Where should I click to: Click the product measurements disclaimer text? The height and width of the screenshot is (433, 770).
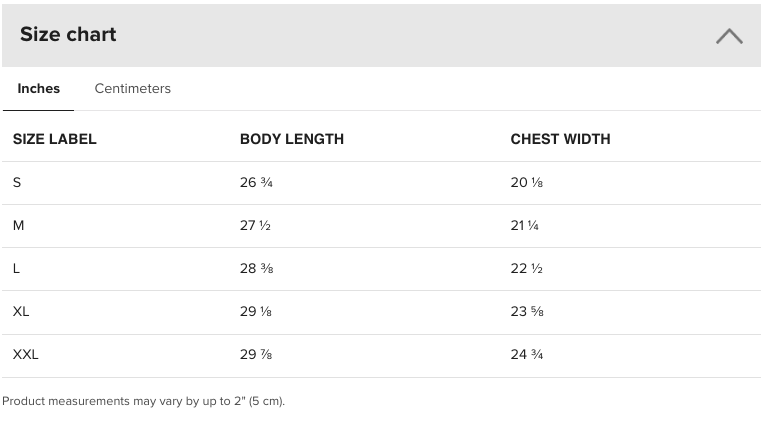pos(143,401)
